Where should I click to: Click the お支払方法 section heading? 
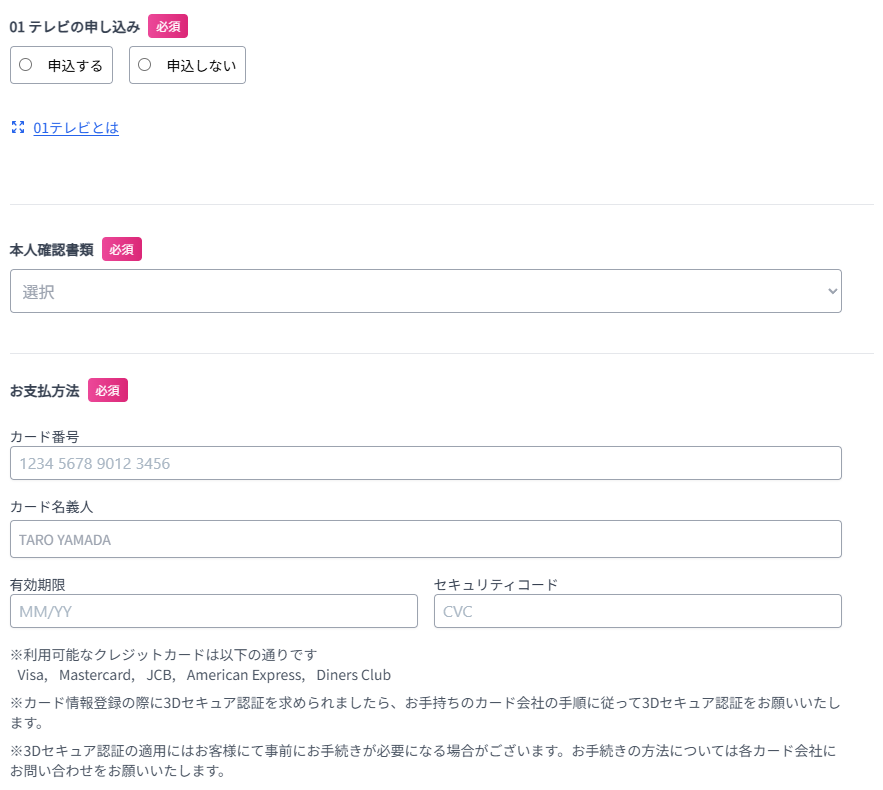[44, 391]
